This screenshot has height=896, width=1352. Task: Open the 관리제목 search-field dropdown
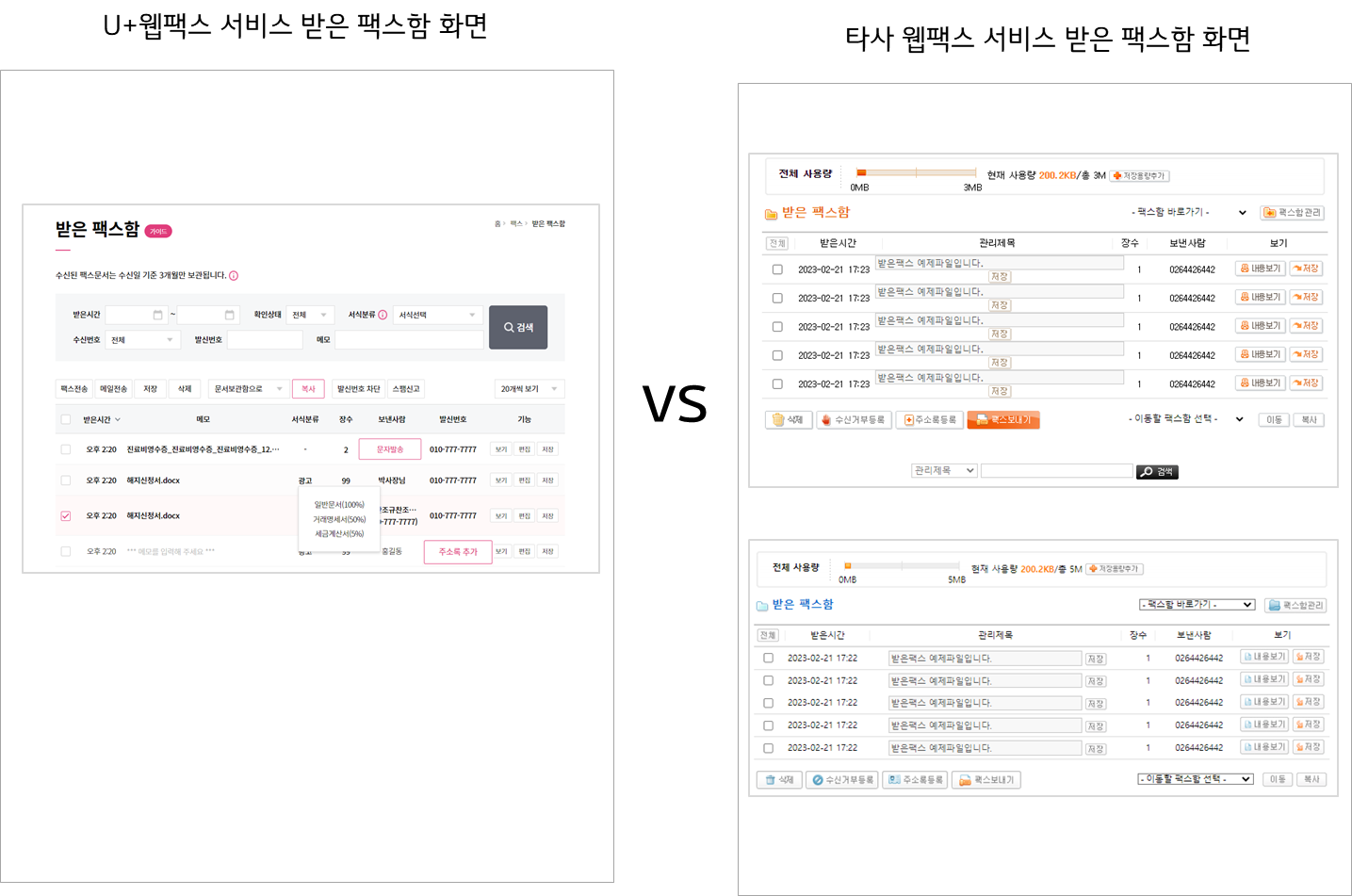(944, 471)
